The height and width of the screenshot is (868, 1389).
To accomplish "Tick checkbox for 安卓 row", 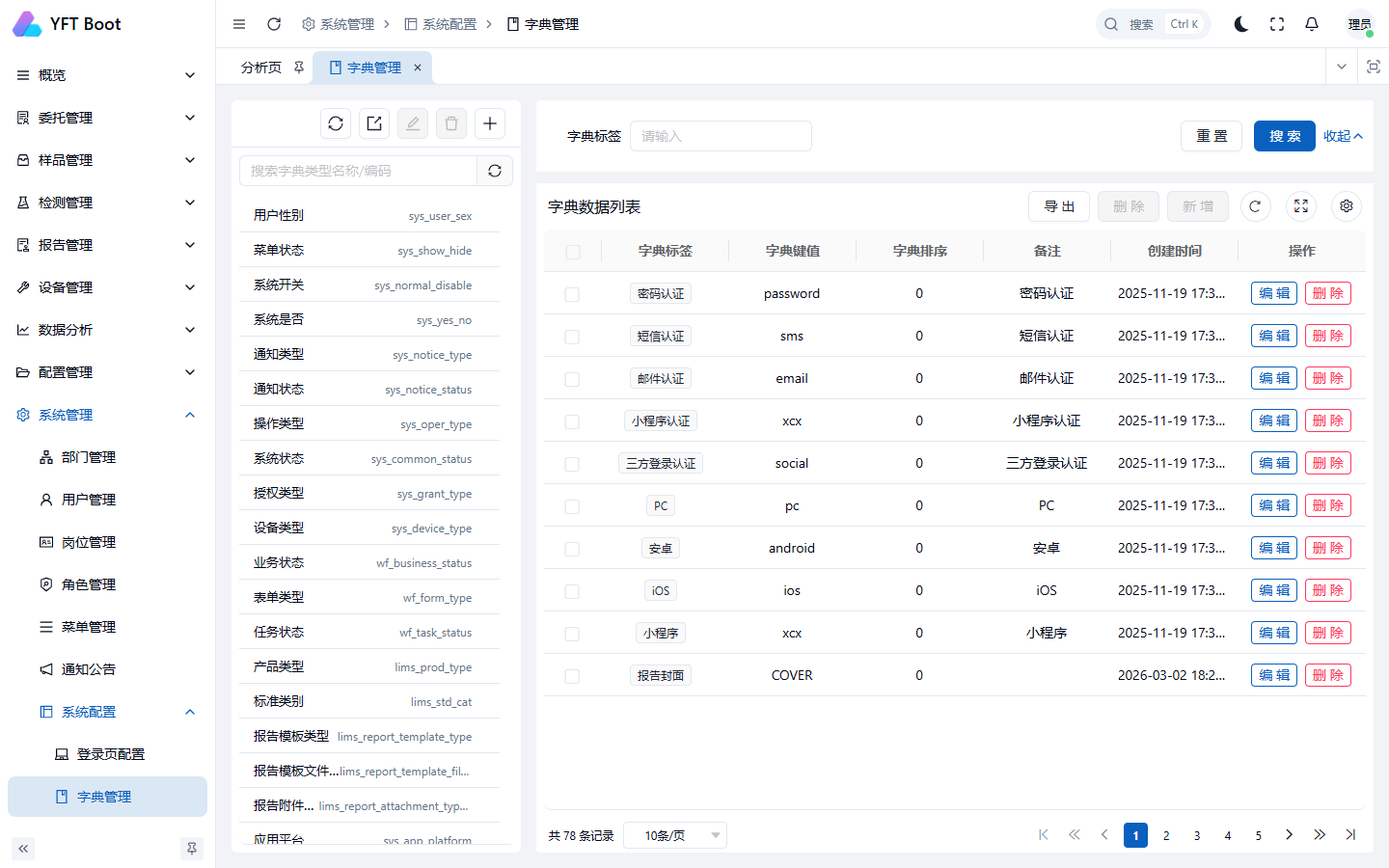I will [x=572, y=549].
